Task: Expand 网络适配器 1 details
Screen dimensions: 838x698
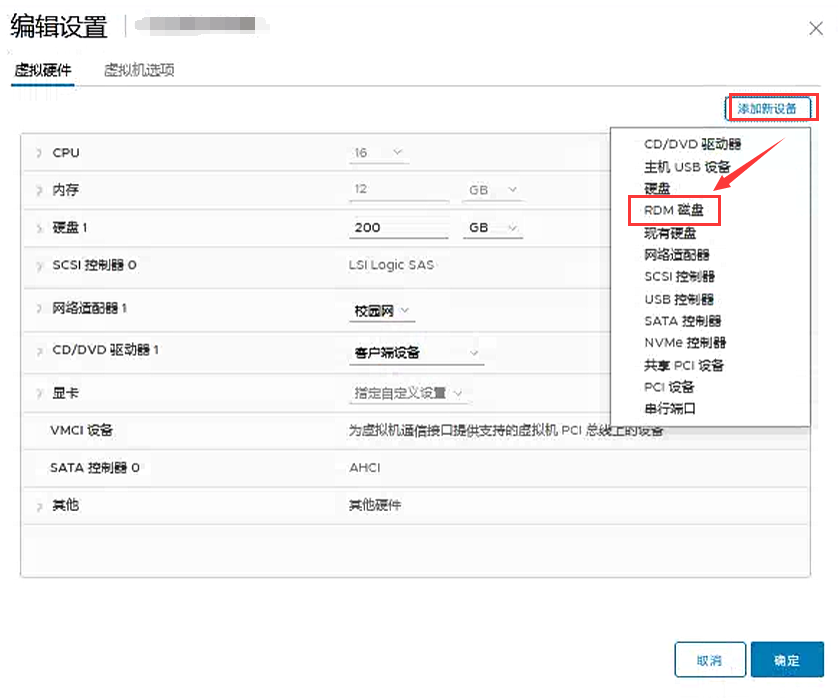Action: tap(39, 308)
